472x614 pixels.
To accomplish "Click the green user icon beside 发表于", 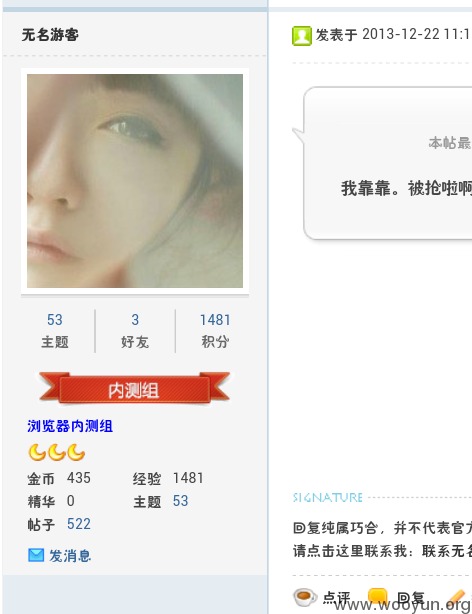I will (302, 36).
